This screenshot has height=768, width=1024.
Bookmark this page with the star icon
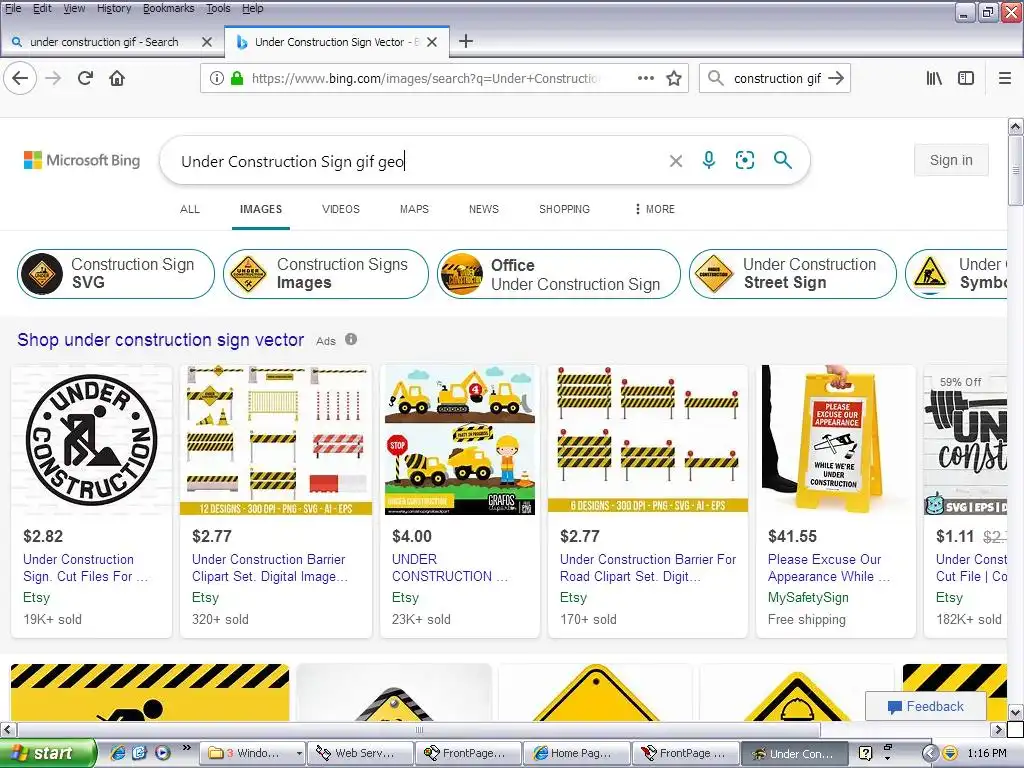[x=674, y=78]
